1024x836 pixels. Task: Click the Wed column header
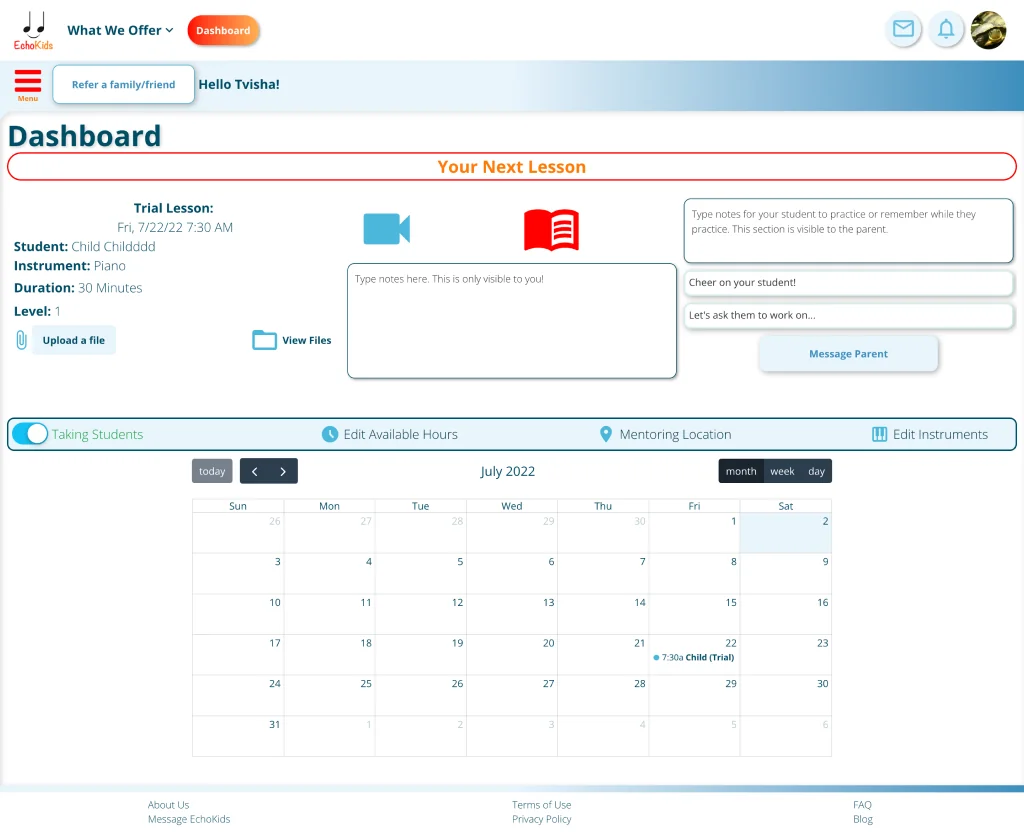pos(511,506)
